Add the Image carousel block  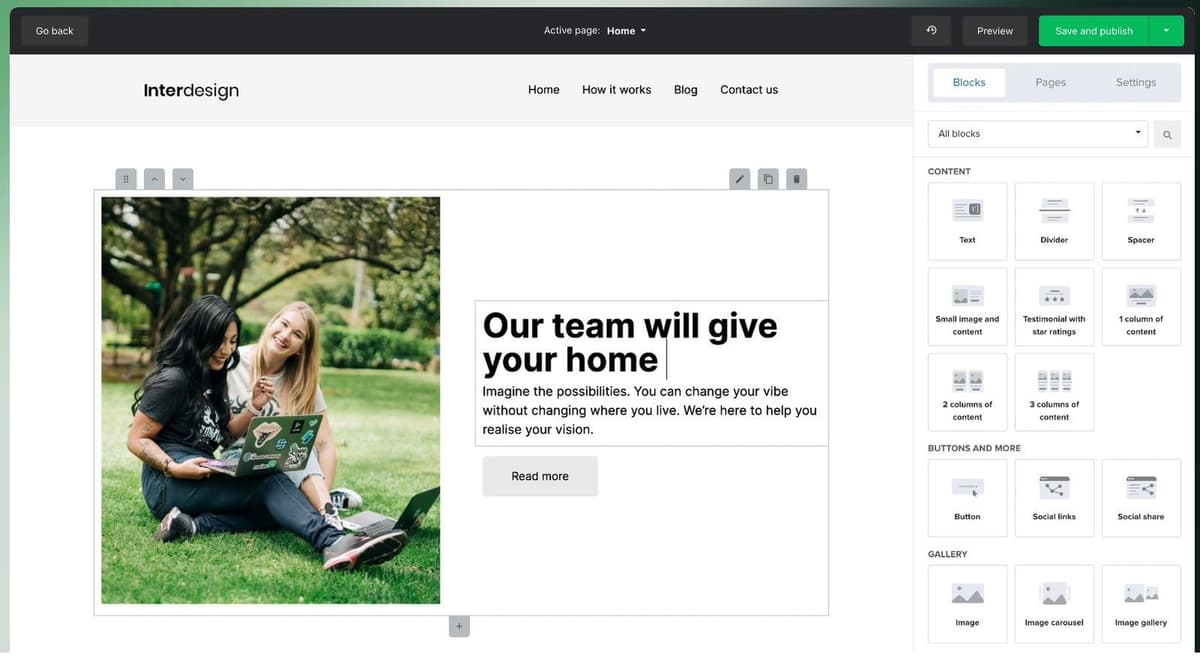coord(1054,604)
